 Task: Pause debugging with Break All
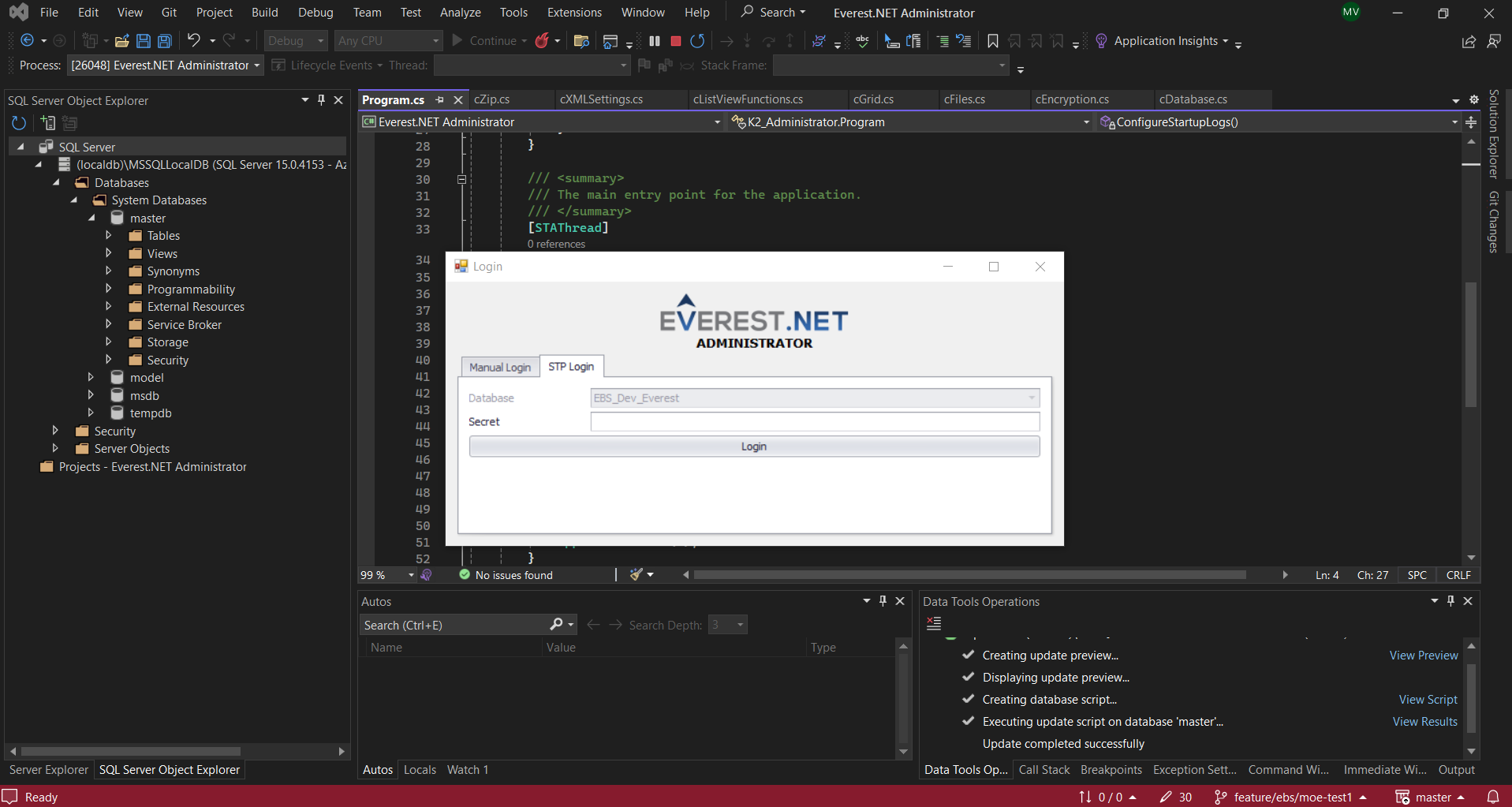(655, 41)
